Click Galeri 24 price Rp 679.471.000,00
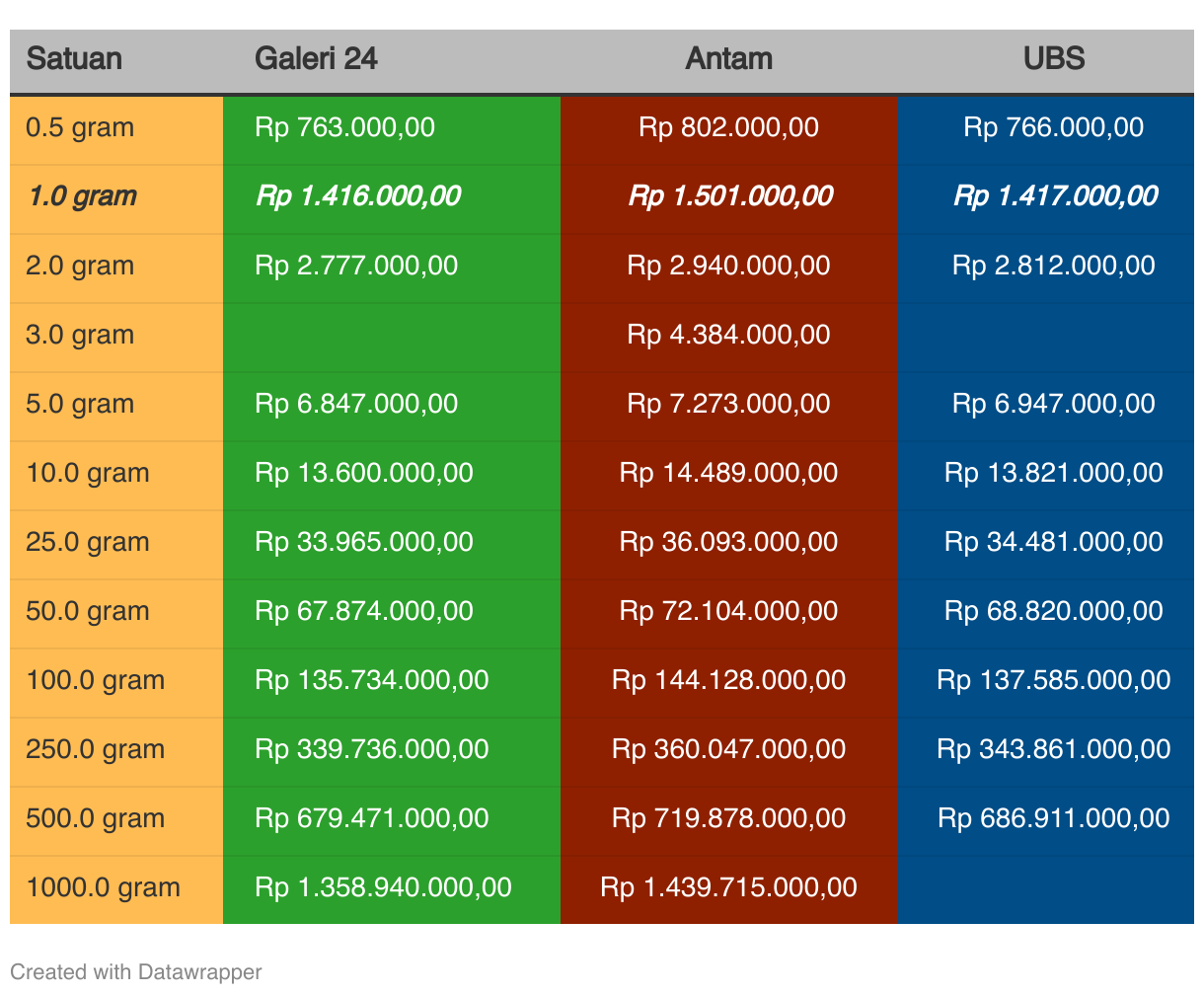The width and height of the screenshot is (1204, 995). pos(372,818)
